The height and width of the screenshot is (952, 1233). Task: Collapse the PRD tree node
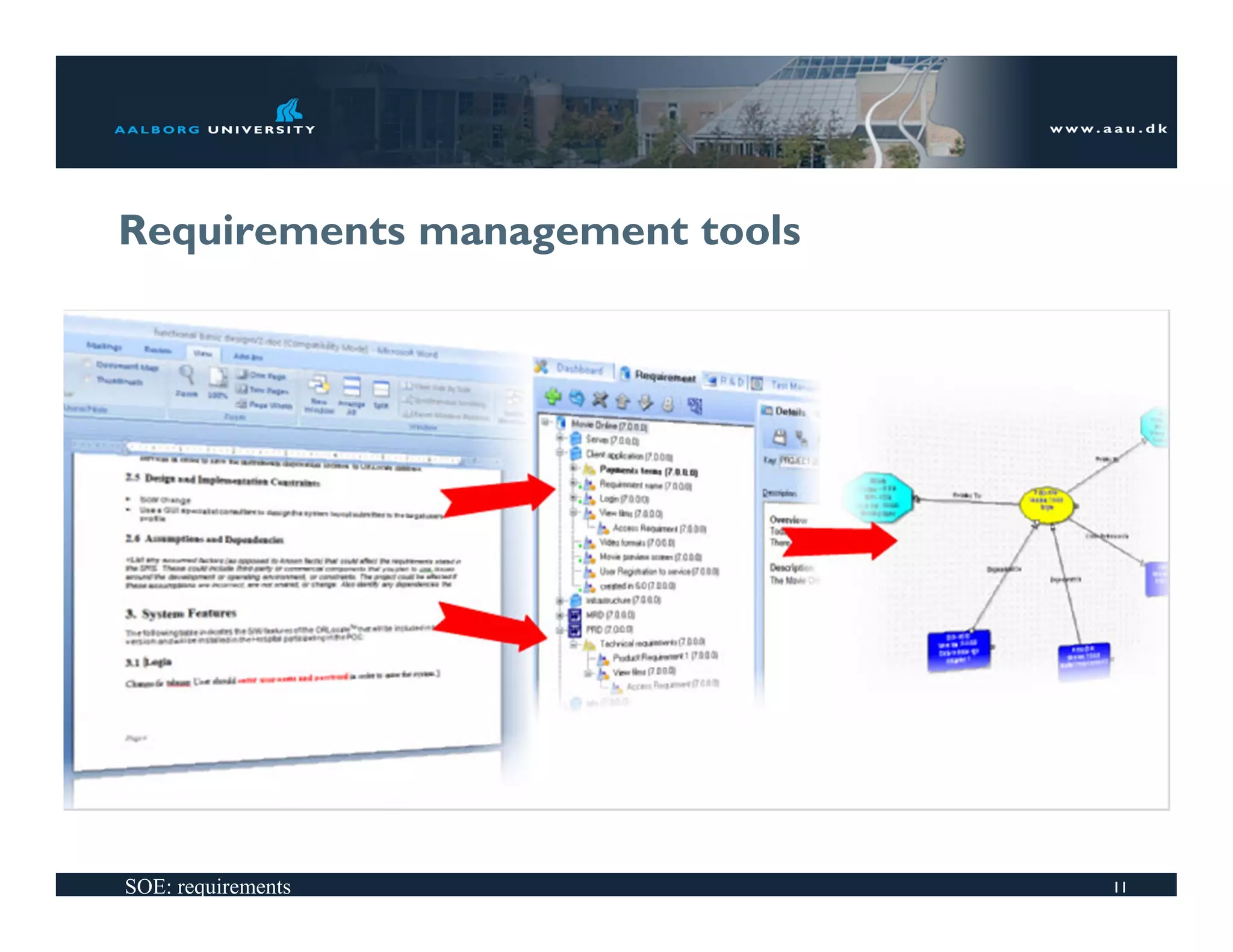tap(560, 629)
